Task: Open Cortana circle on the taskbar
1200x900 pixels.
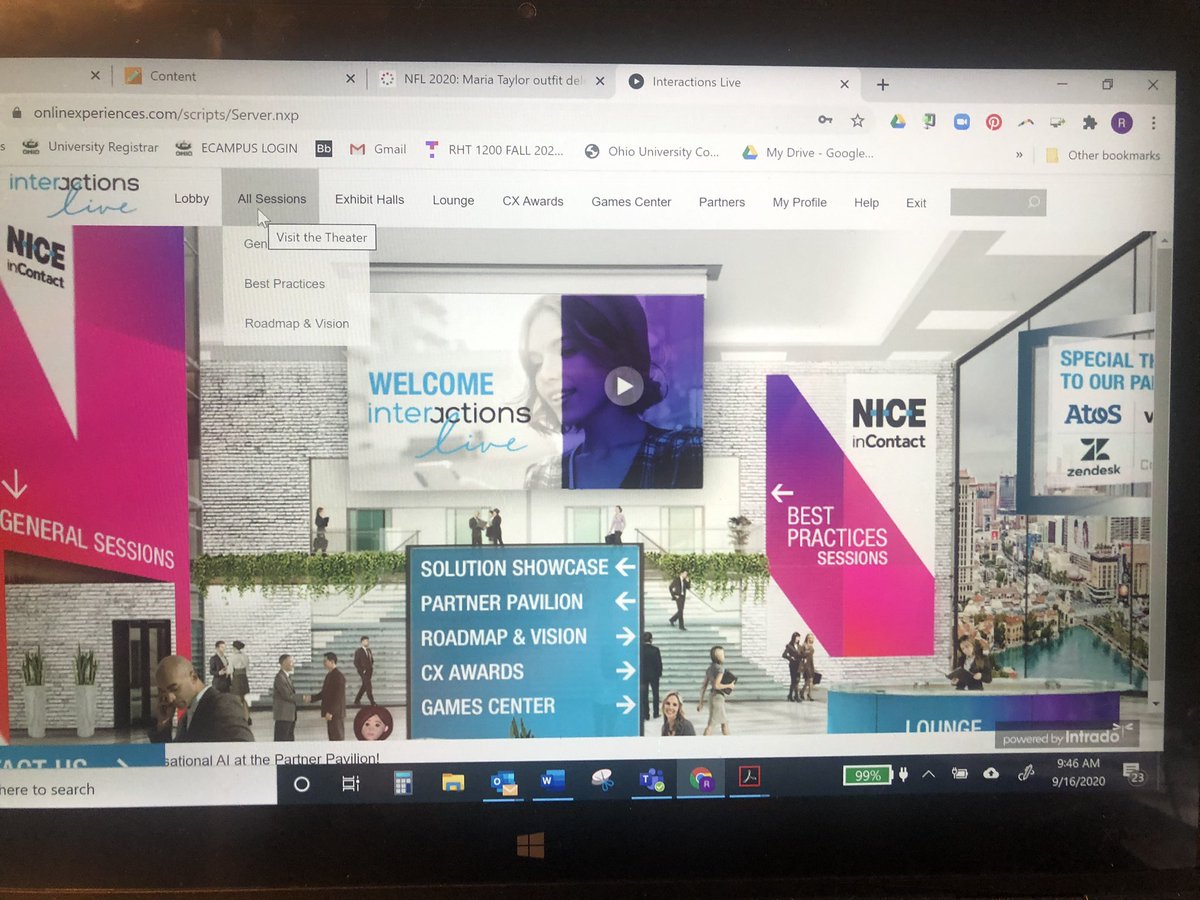Action: pos(301,784)
